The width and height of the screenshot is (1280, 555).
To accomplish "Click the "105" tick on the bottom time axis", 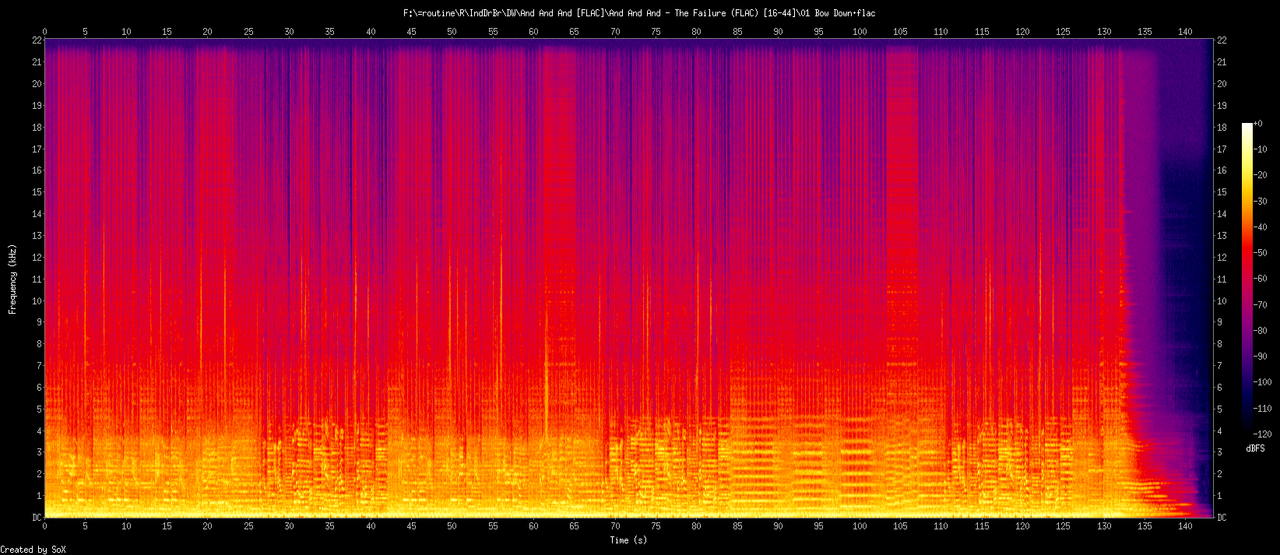I will point(900,528).
